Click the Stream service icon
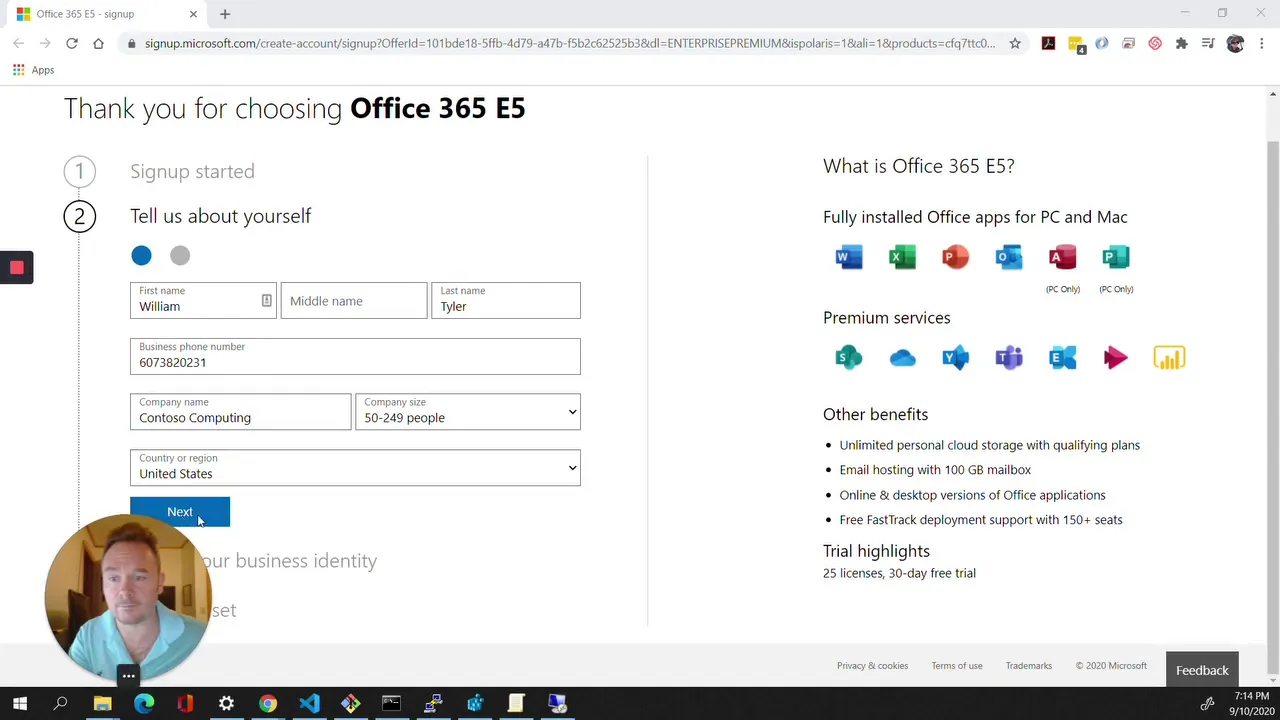This screenshot has width=1280, height=720. click(x=1116, y=357)
